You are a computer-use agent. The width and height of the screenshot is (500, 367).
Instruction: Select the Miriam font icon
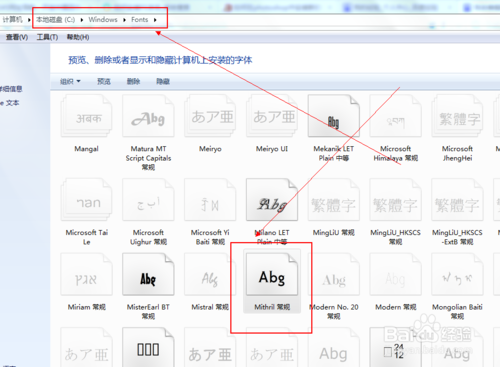(x=86, y=274)
